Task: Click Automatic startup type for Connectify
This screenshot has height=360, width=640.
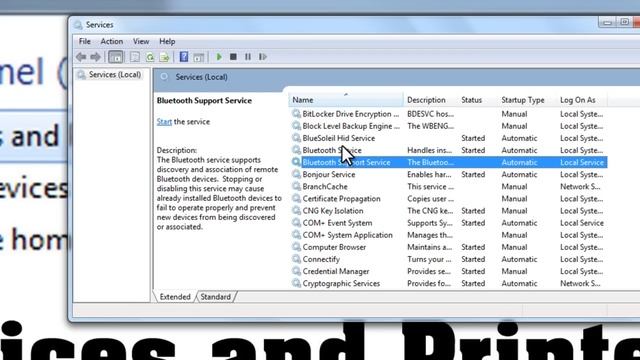Action: tap(519, 259)
